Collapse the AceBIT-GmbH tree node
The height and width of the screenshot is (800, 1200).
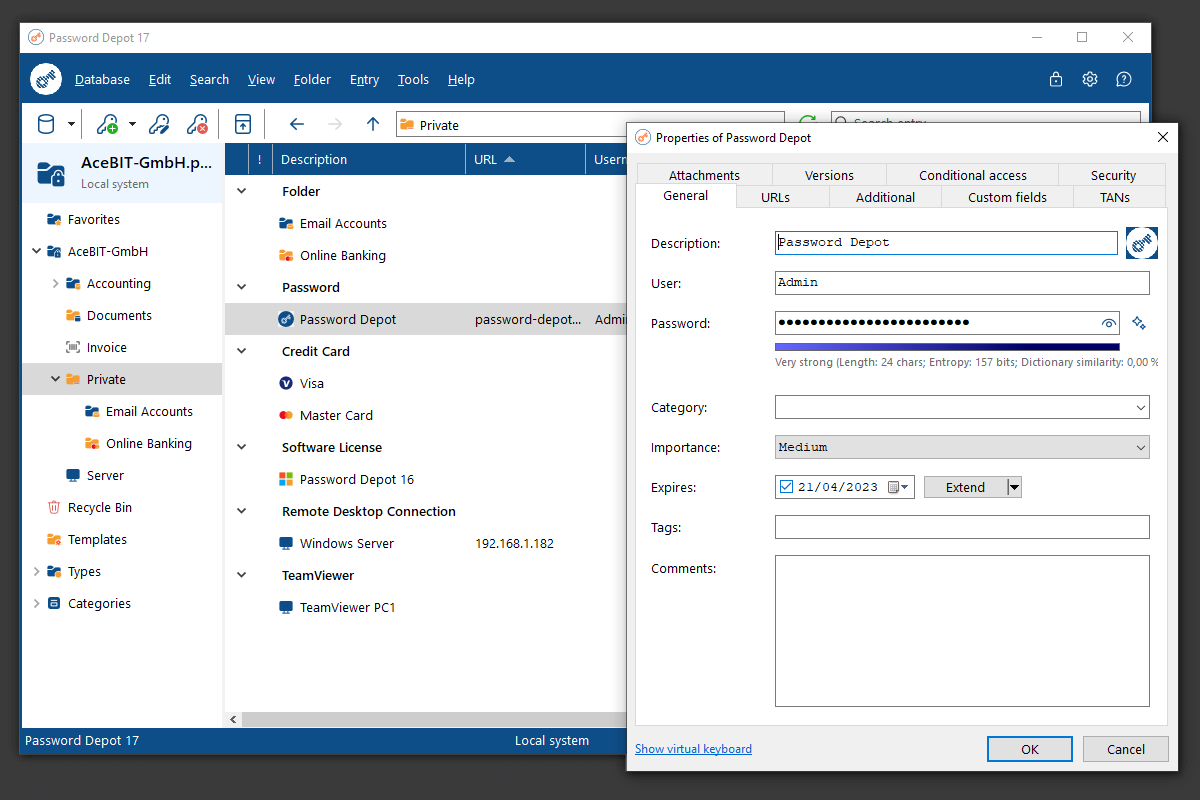coord(37,251)
